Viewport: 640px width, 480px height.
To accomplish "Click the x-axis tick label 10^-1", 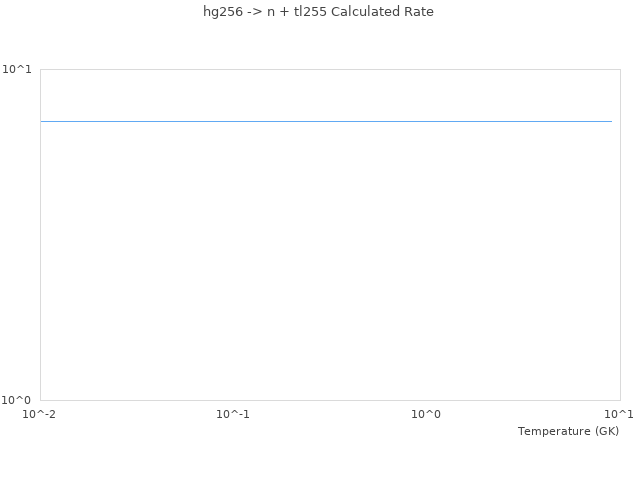I will point(233,414).
